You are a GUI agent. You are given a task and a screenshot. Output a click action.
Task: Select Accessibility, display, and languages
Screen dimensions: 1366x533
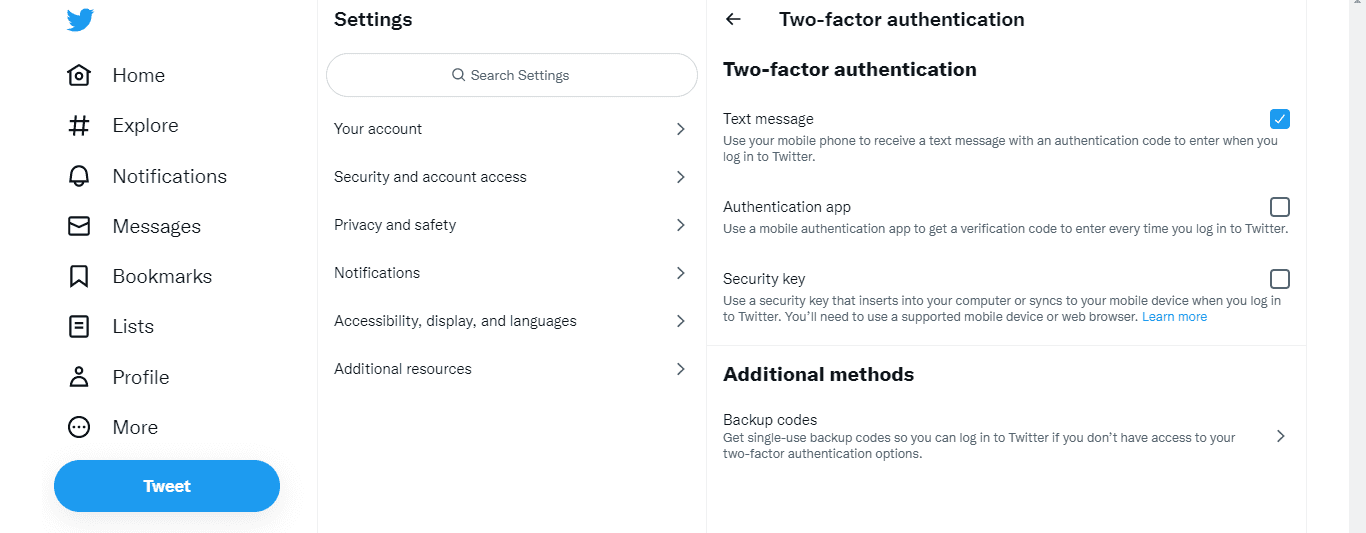point(512,321)
